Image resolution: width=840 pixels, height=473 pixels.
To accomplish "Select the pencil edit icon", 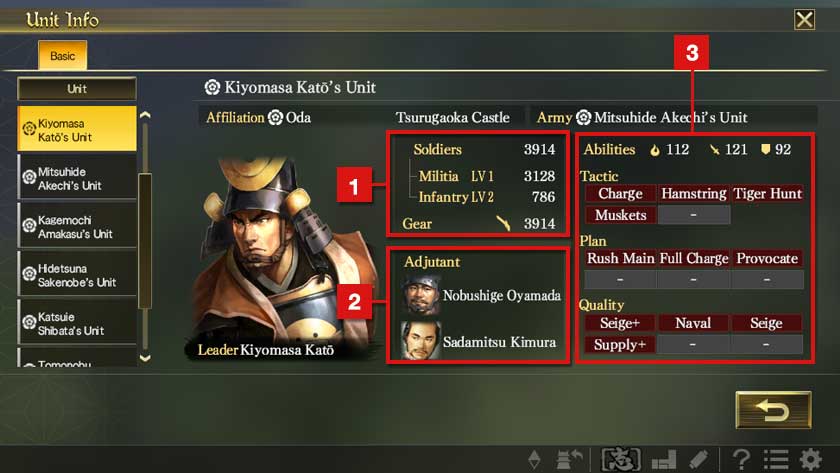I will tap(698, 459).
